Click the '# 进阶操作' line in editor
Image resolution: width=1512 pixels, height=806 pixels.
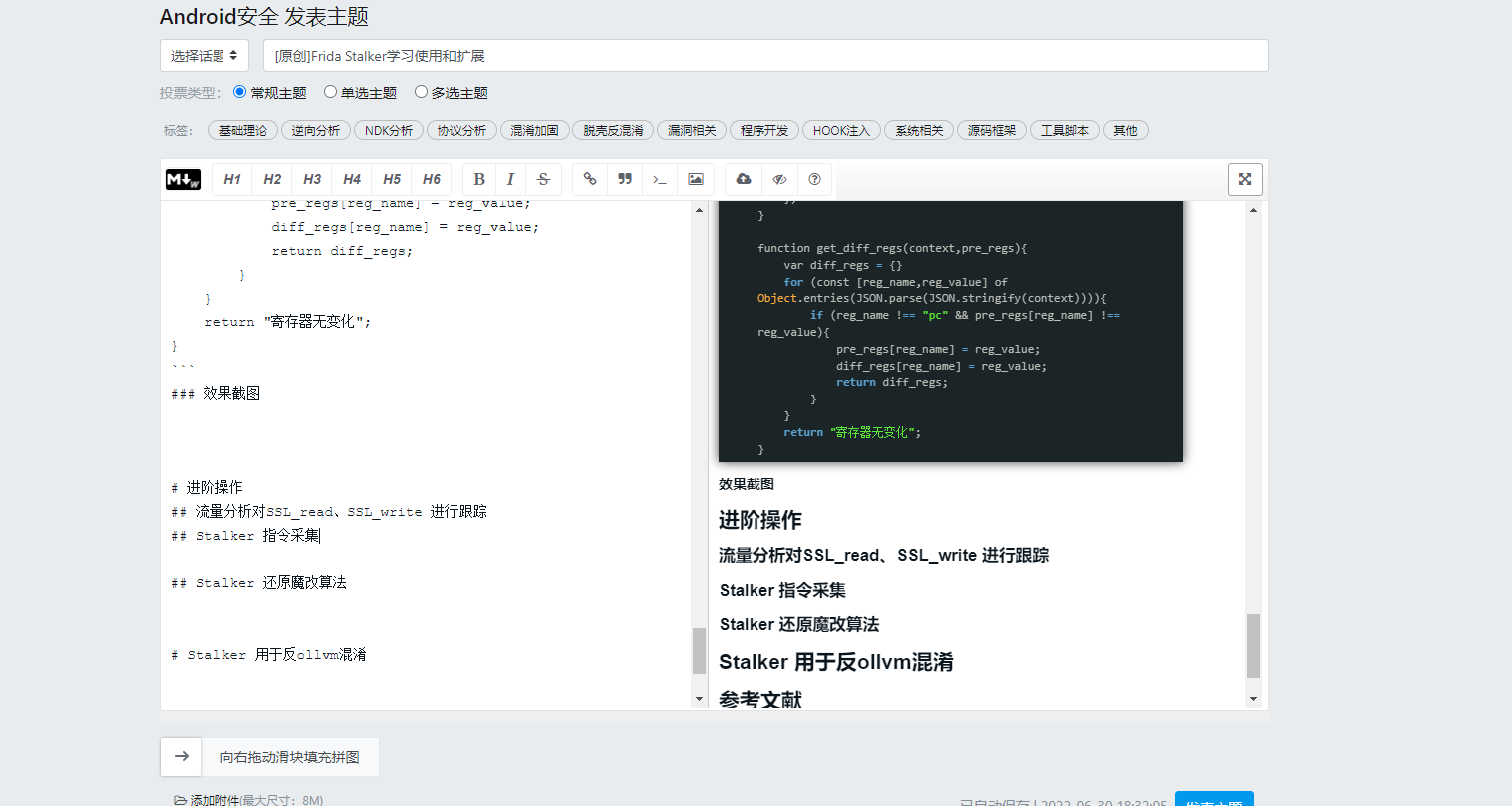pos(207,488)
